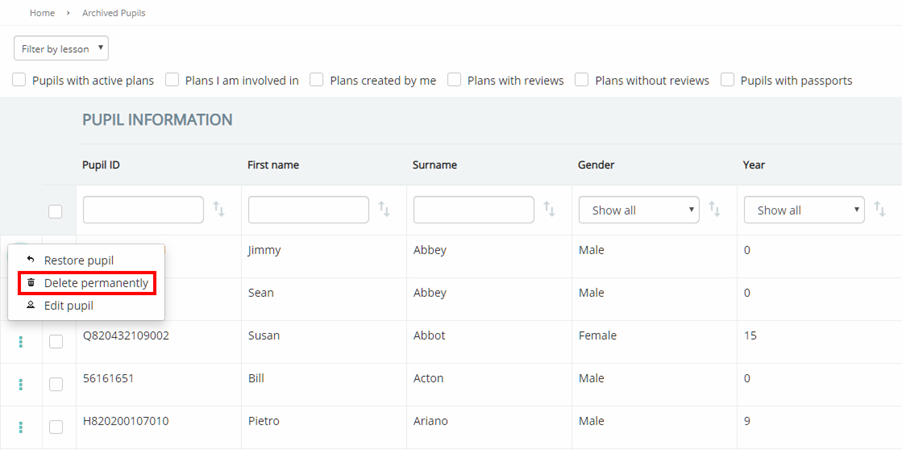Sort by Pupil ID column arrows

pos(219,209)
